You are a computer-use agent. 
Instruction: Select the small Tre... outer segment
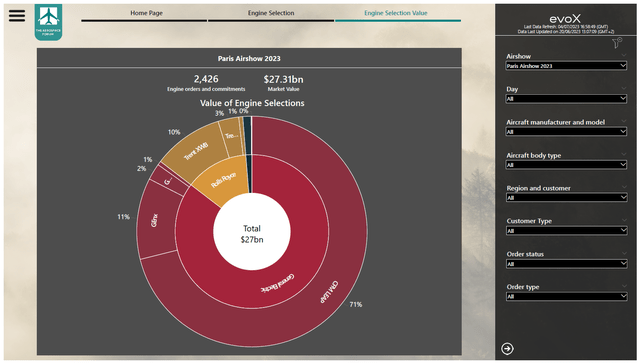pos(231,137)
